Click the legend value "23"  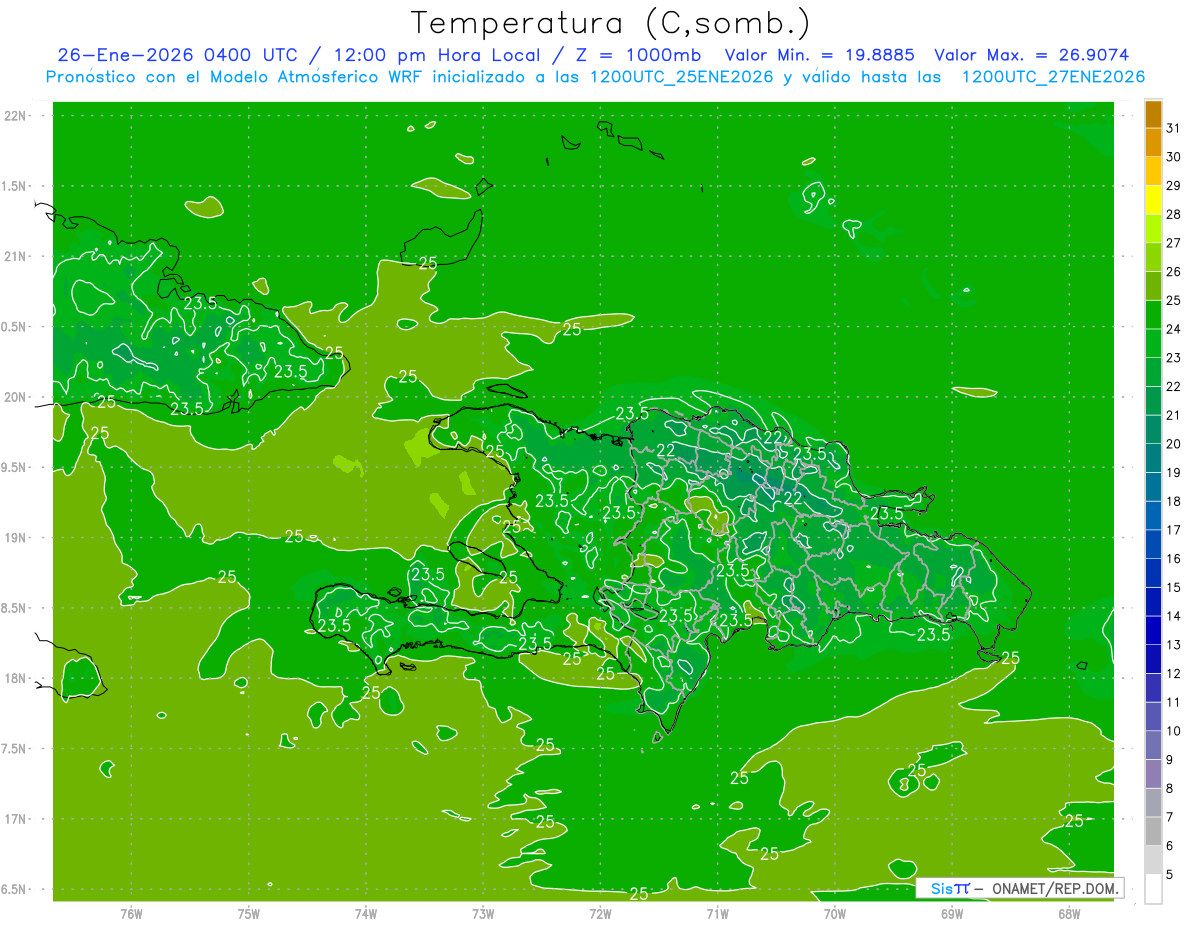pyautogui.click(x=1174, y=358)
